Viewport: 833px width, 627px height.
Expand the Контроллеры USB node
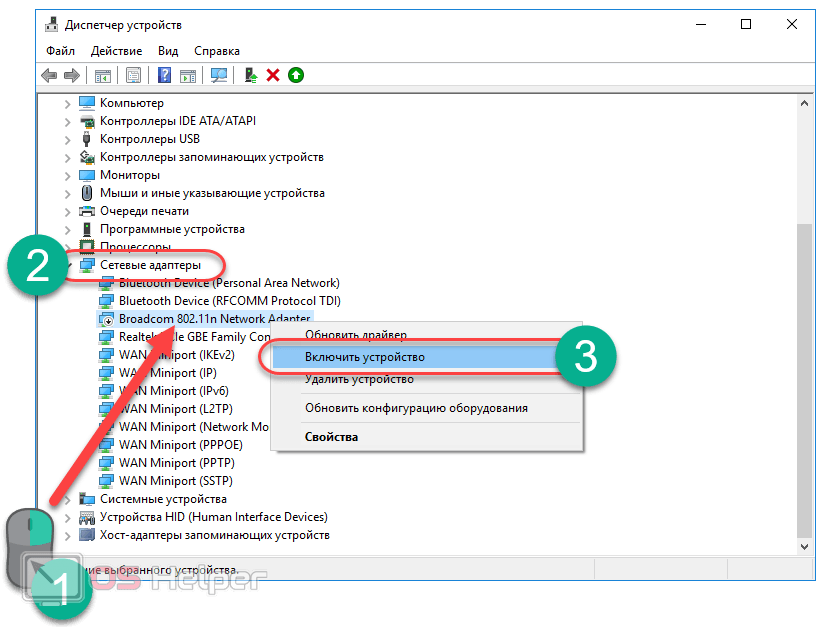pyautogui.click(x=67, y=139)
